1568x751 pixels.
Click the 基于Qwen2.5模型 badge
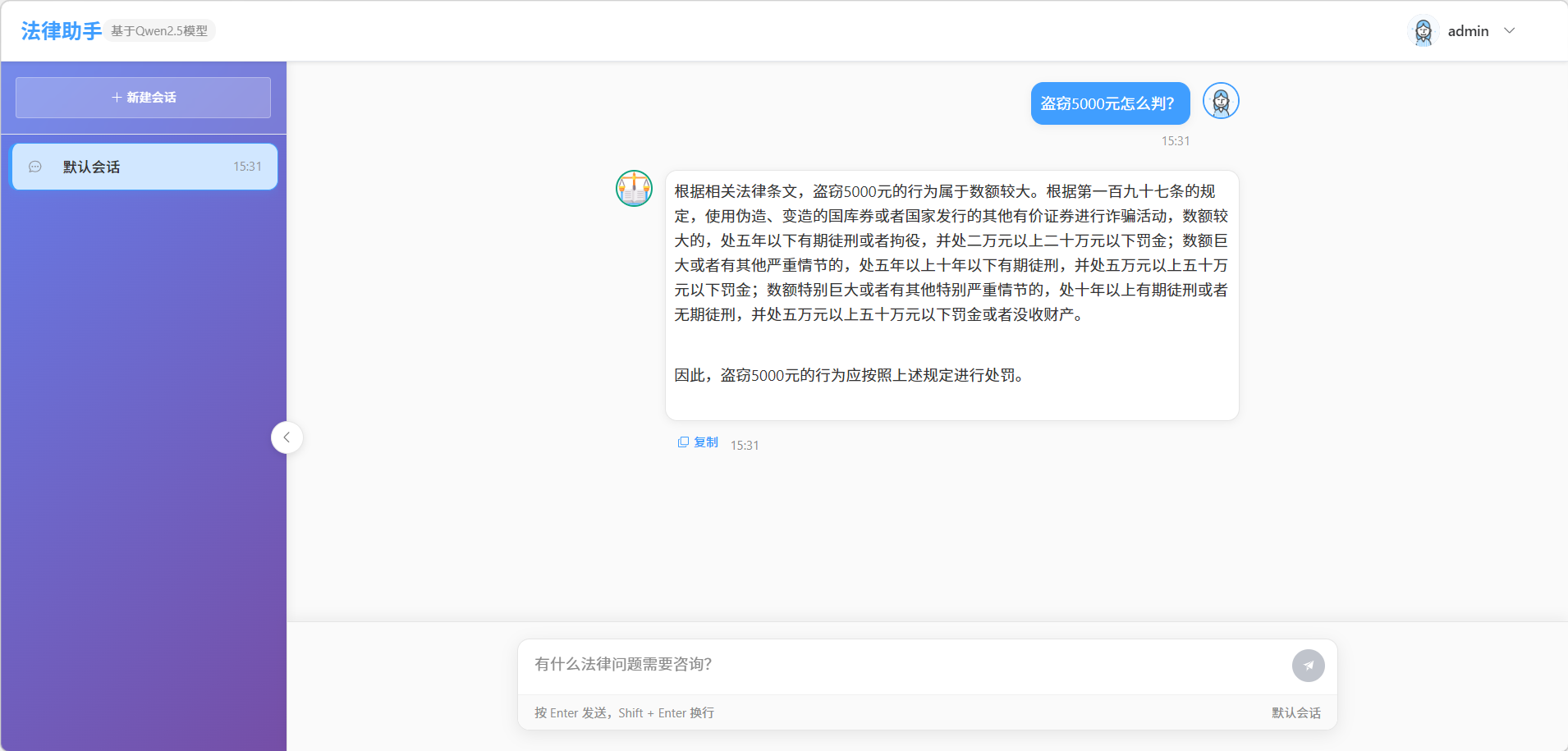click(x=159, y=31)
